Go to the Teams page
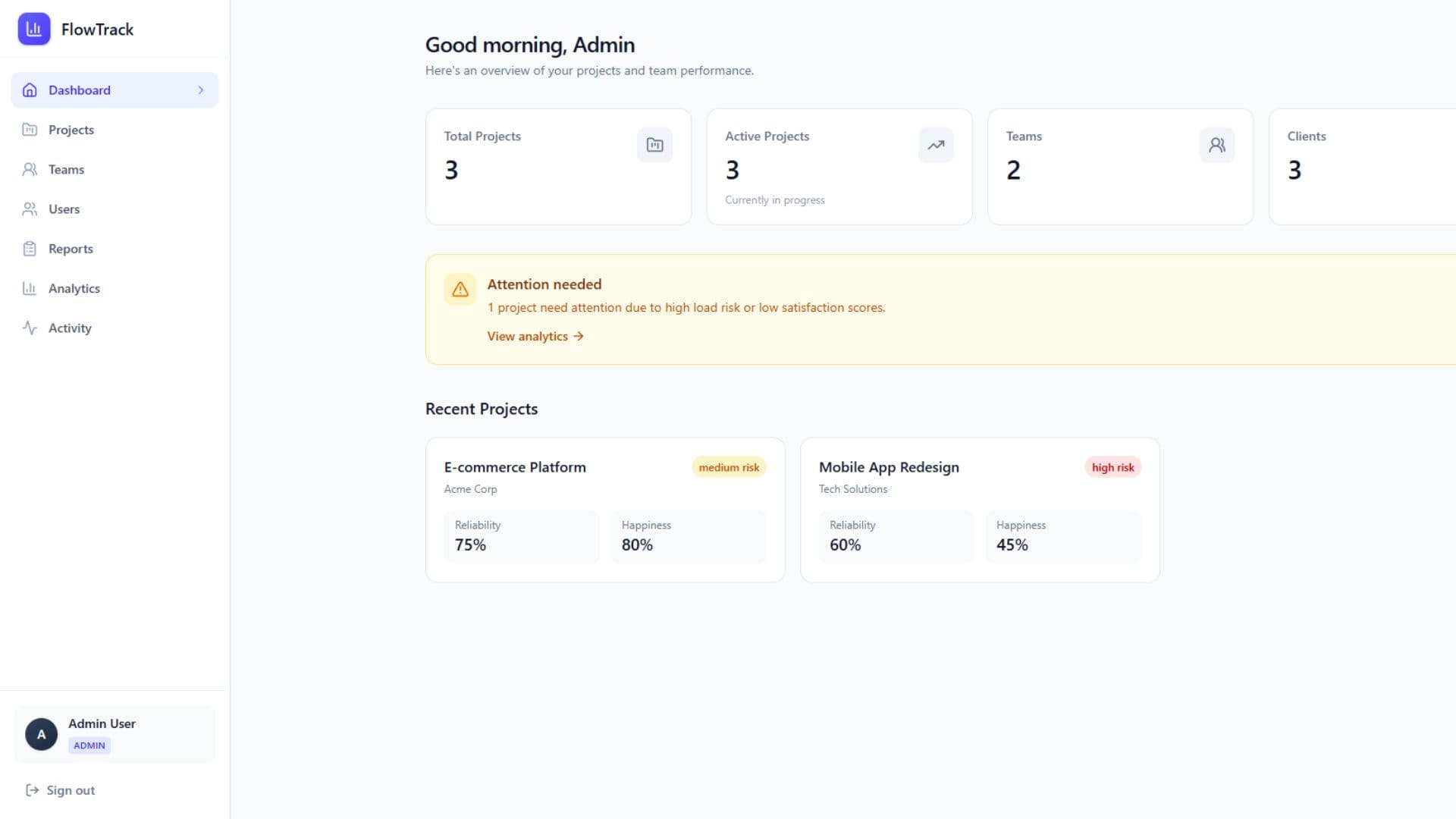 click(x=115, y=169)
